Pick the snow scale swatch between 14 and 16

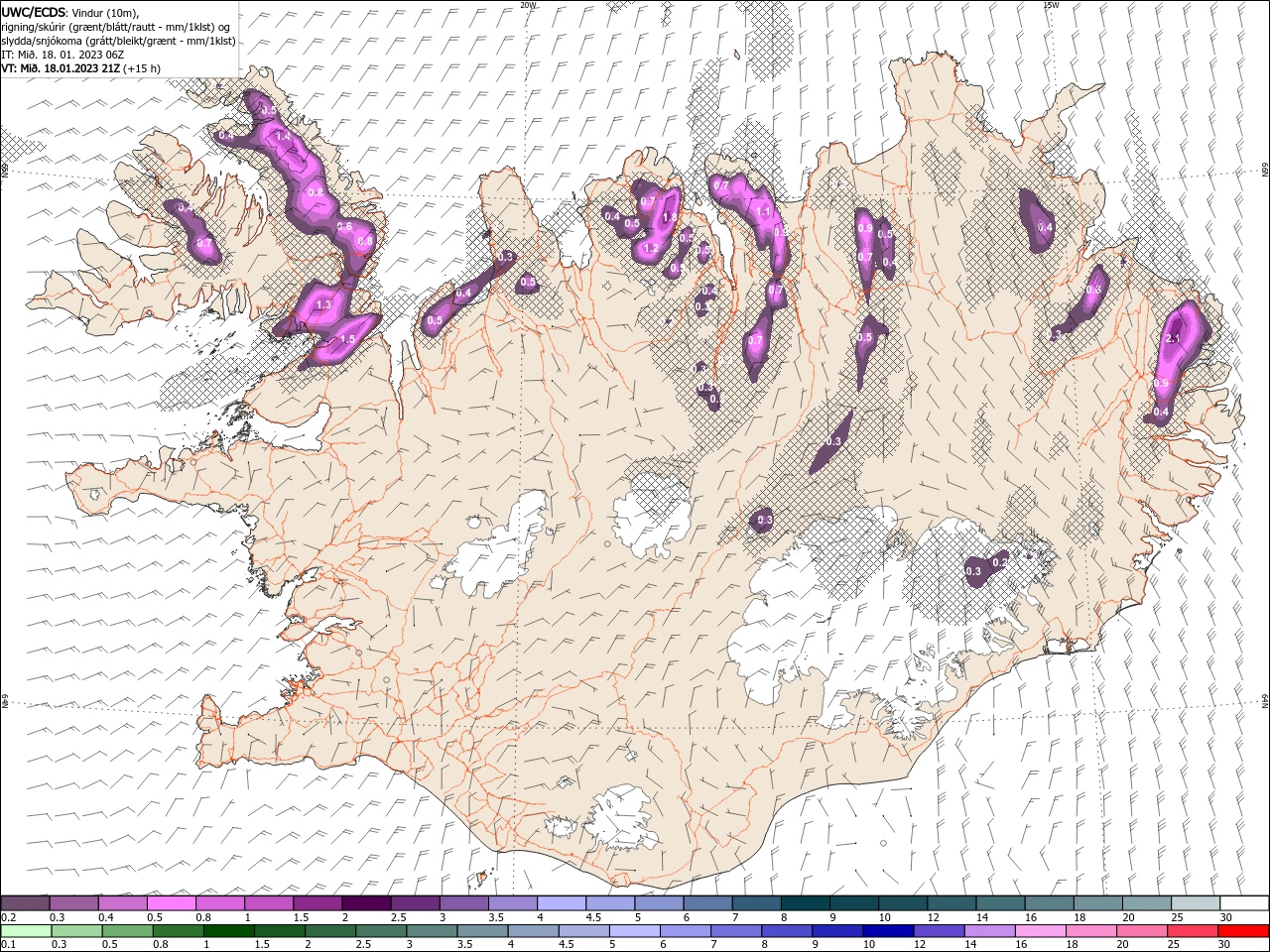(1000, 903)
